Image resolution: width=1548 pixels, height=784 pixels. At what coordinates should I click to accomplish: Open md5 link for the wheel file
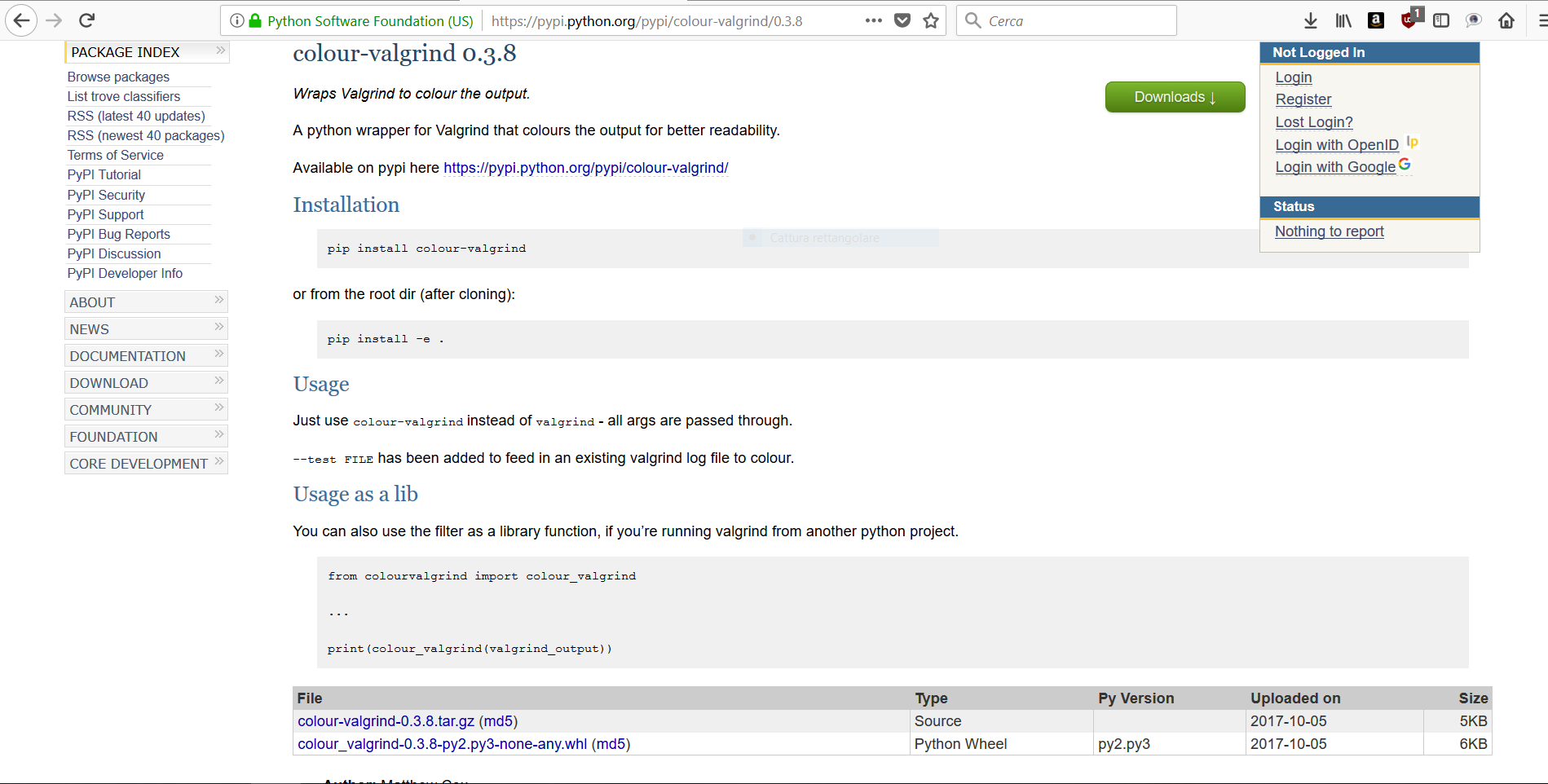(610, 744)
